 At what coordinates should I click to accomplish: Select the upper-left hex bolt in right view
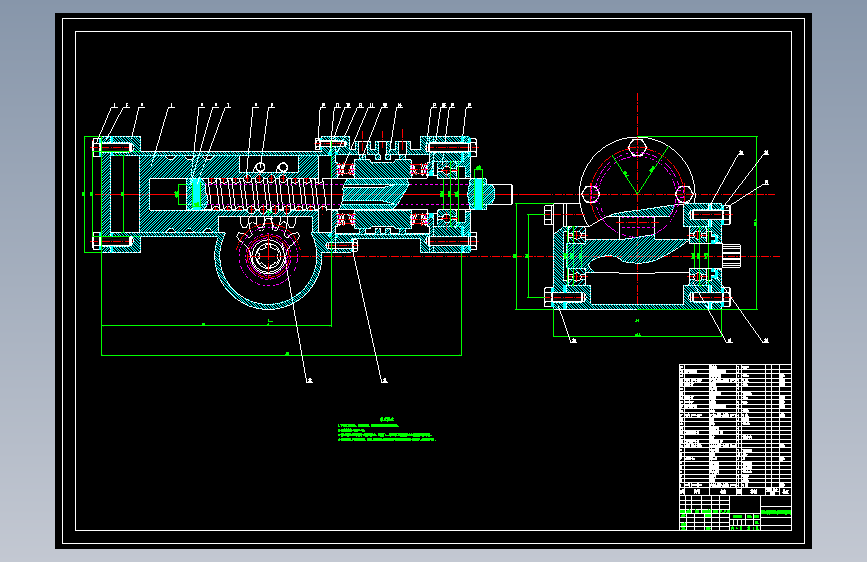pyautogui.click(x=550, y=213)
